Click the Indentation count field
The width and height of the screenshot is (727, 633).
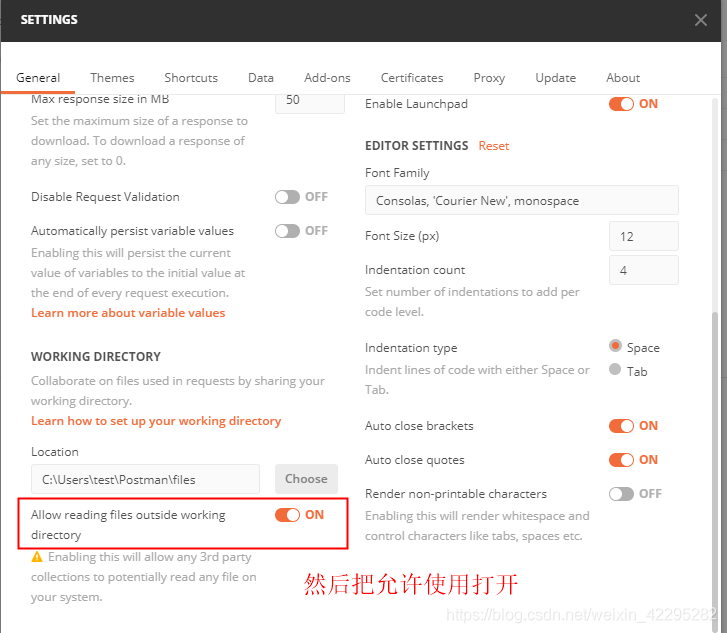644,270
